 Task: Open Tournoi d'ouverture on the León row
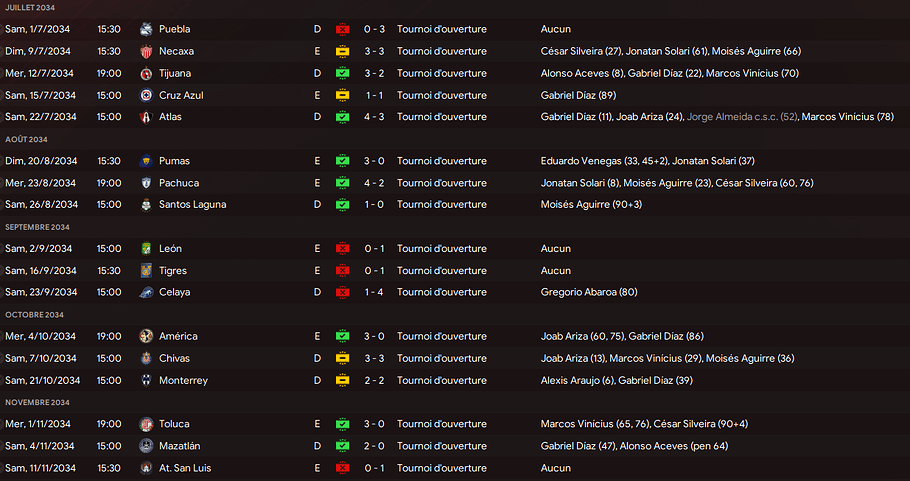coord(441,249)
